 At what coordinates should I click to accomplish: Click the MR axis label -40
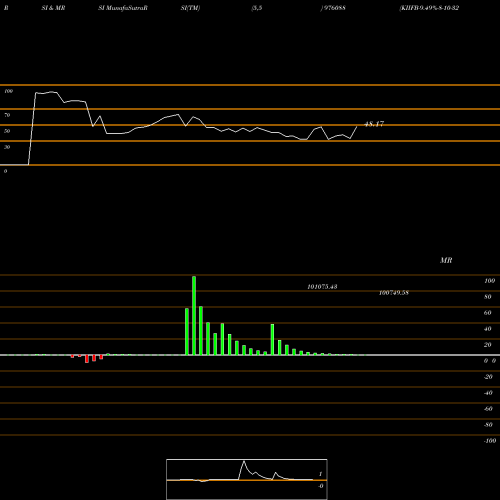pyautogui.click(x=488, y=393)
